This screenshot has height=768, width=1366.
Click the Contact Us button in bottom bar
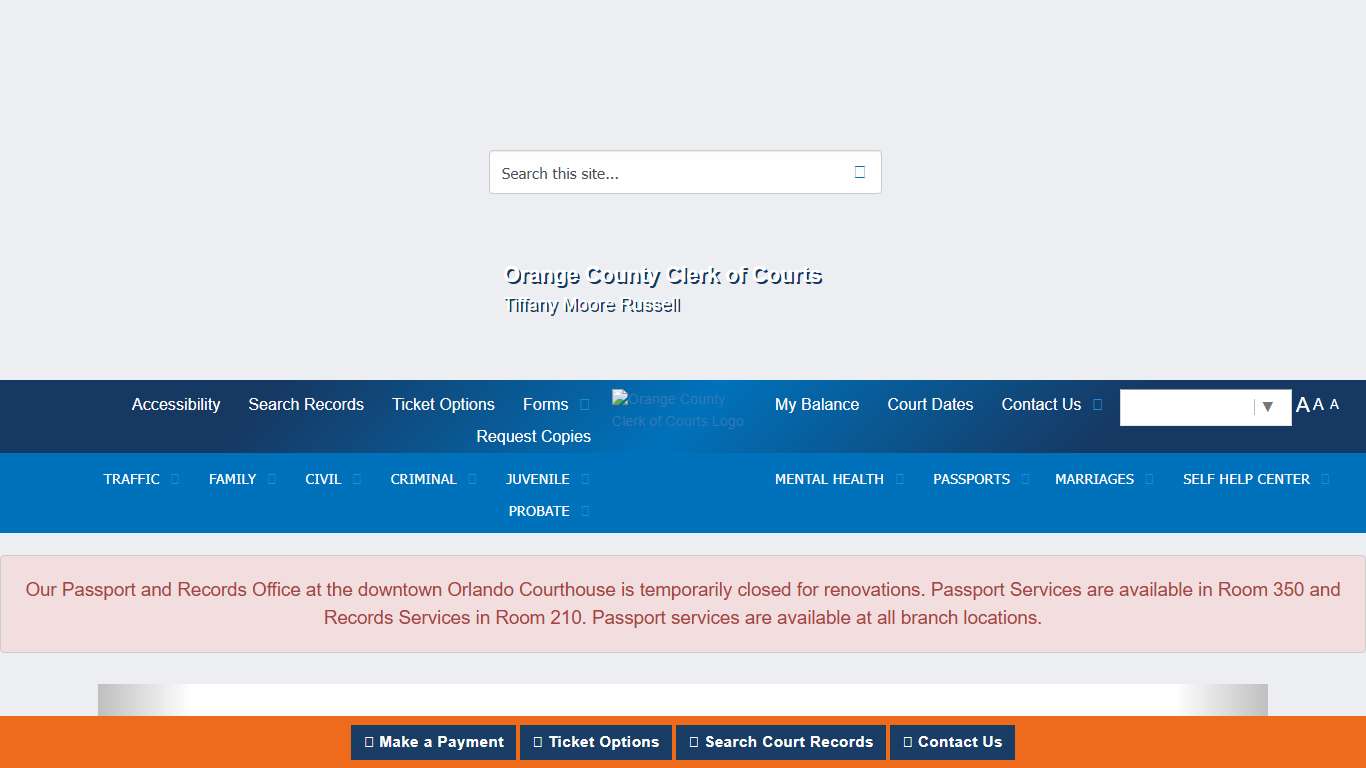point(951,742)
